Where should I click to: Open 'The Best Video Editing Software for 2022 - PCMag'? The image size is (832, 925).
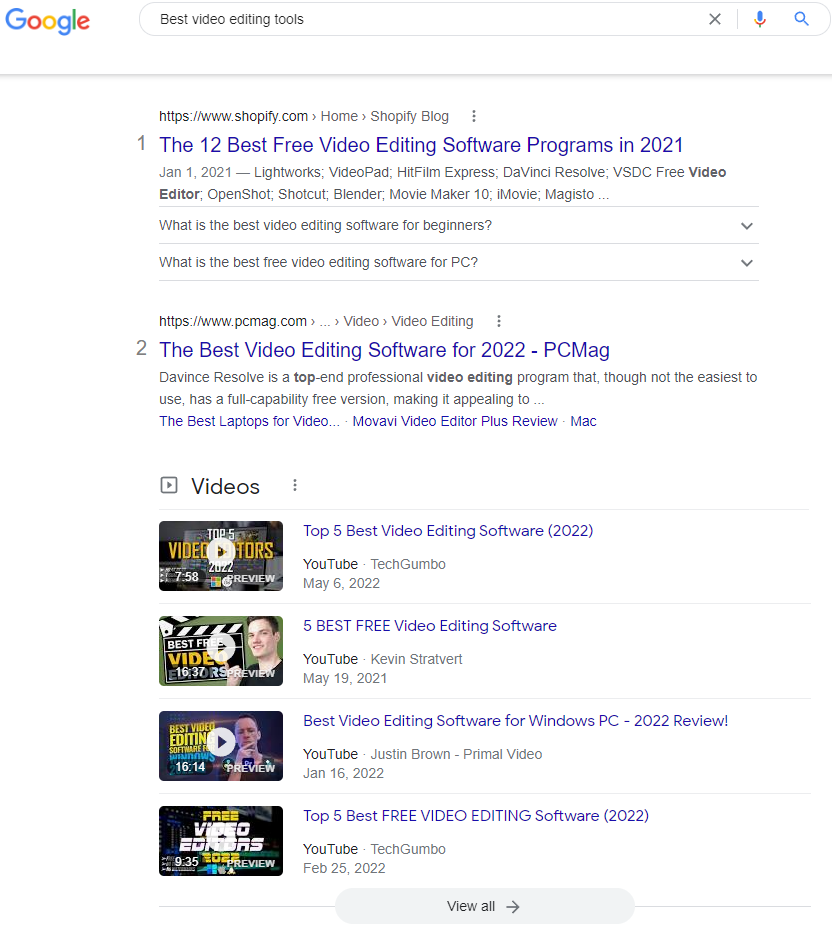(384, 350)
